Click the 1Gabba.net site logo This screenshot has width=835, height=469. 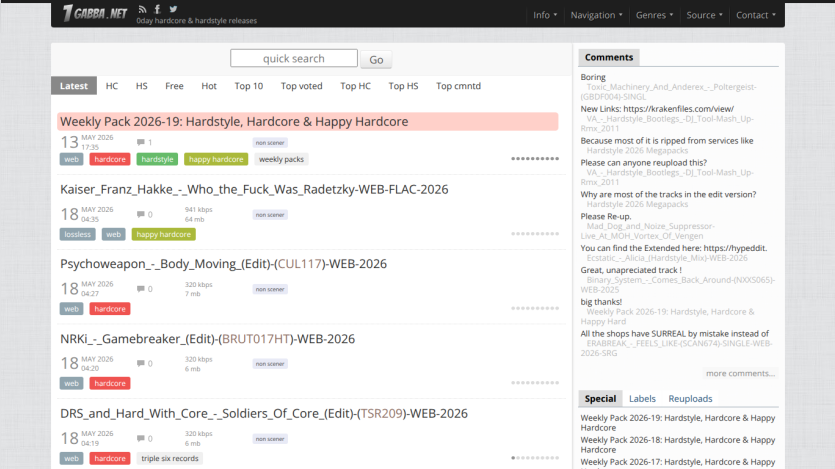pos(95,13)
